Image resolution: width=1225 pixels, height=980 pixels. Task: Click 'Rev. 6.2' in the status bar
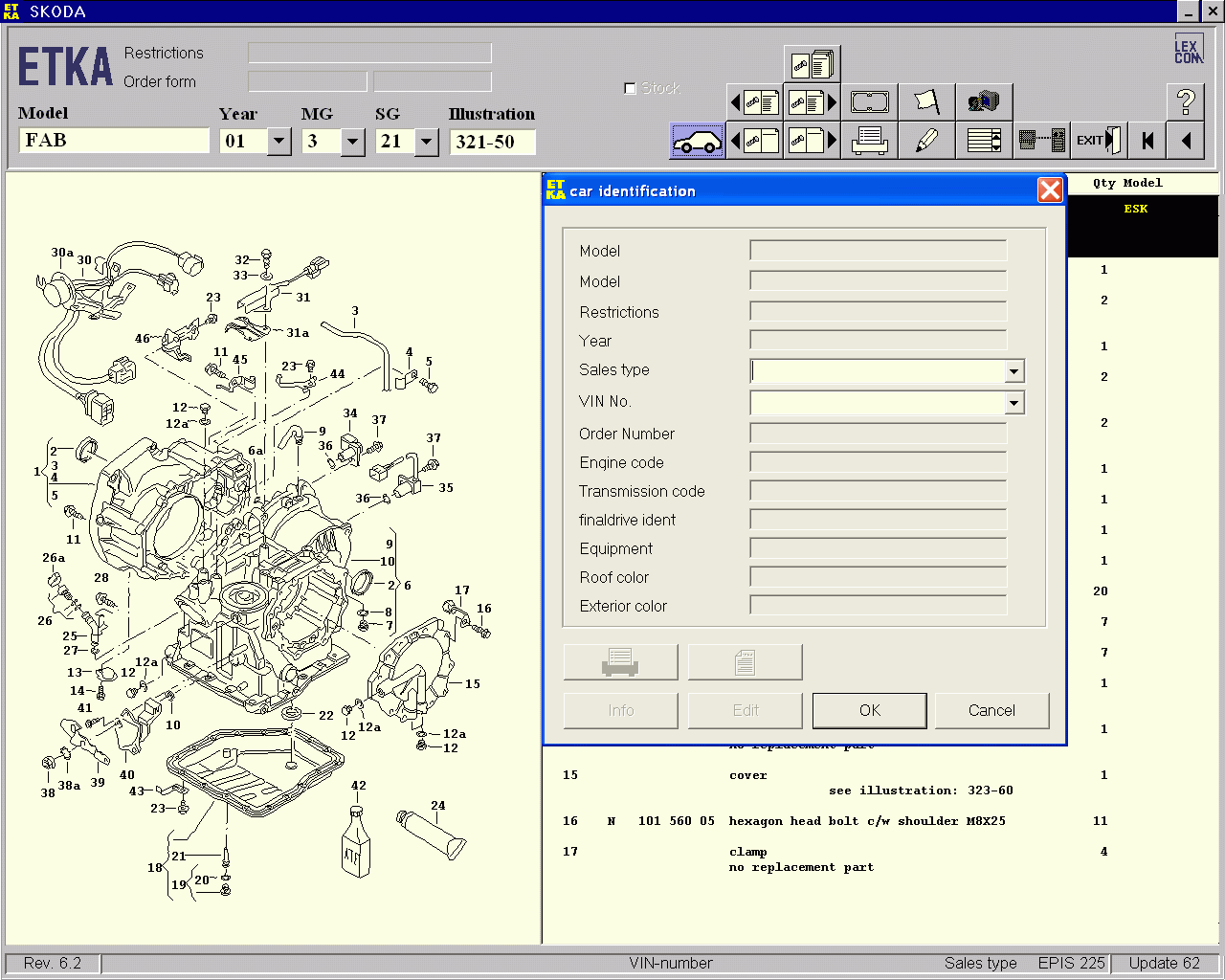[x=53, y=963]
